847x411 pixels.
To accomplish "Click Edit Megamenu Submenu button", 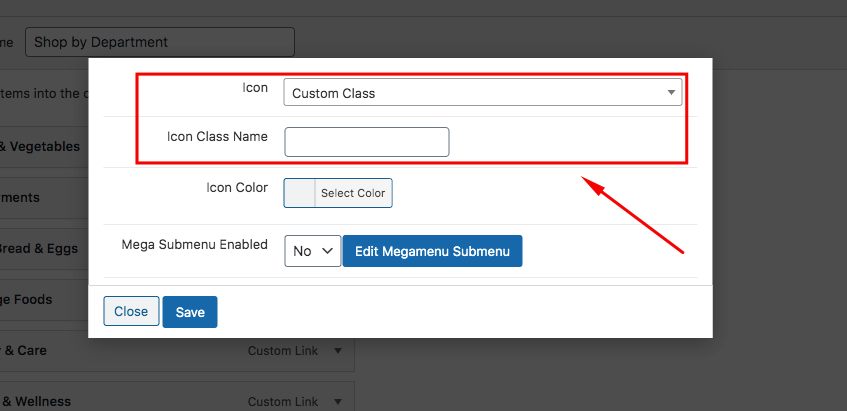I will click(x=432, y=251).
